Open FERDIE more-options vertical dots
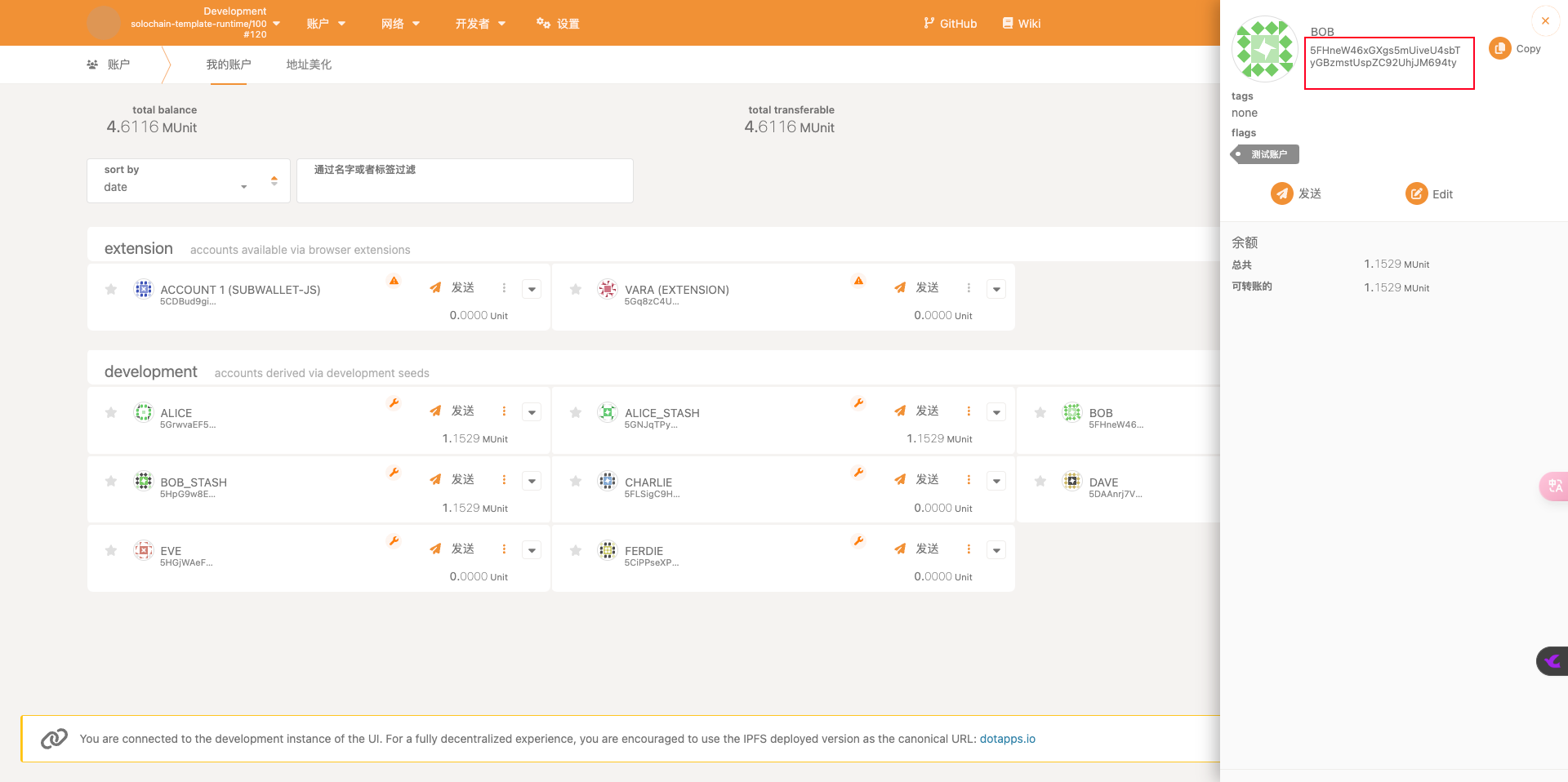Screen dimensions: 1568x782 click(969, 549)
